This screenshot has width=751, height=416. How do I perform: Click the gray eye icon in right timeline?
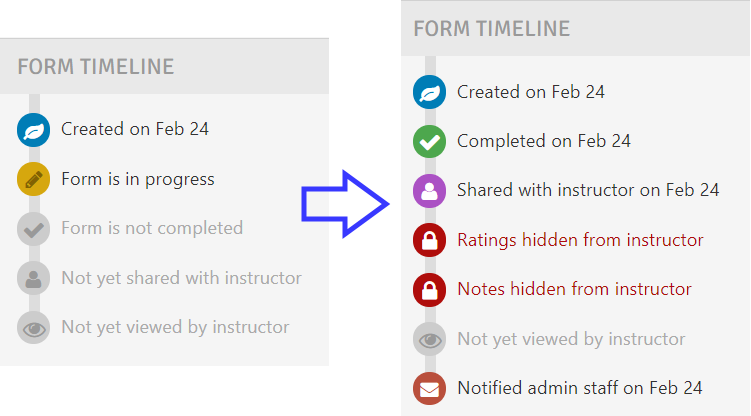point(430,339)
